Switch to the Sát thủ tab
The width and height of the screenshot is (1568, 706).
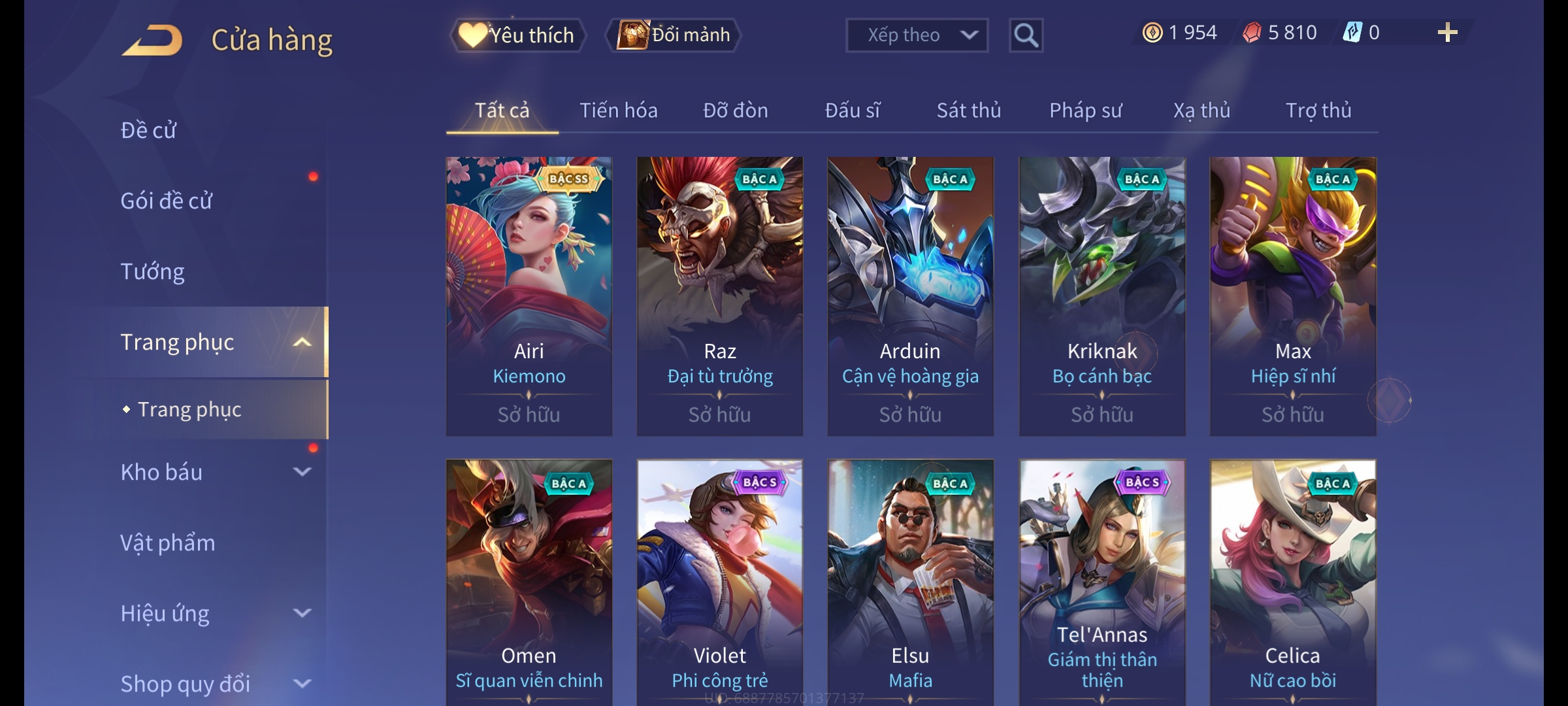pyautogui.click(x=968, y=110)
